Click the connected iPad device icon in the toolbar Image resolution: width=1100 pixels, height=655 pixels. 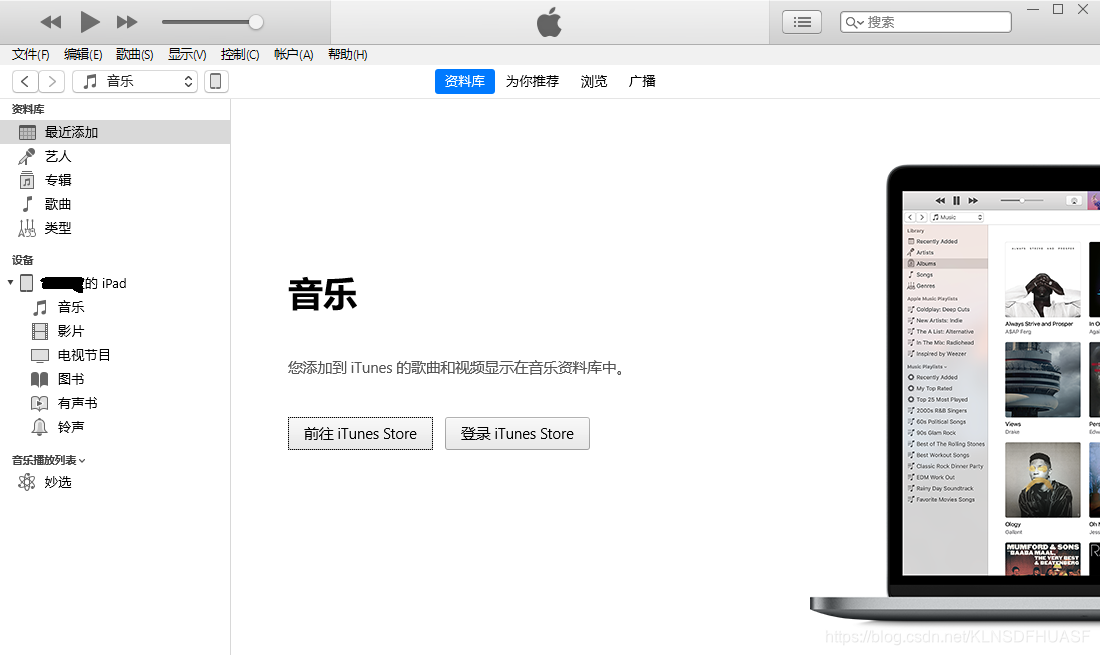(216, 81)
